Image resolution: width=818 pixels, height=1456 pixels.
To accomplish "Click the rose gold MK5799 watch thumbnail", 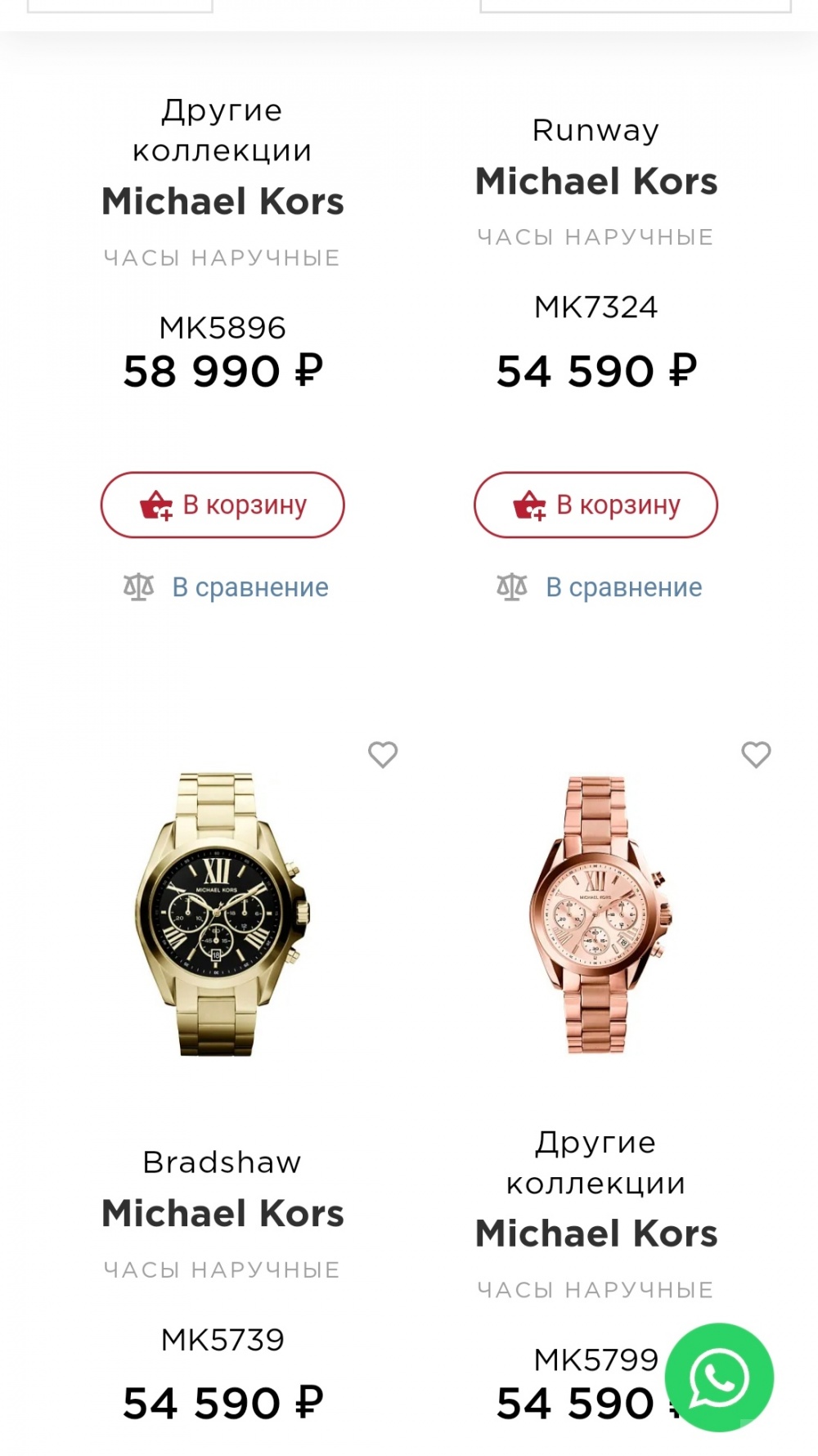I will (x=596, y=916).
